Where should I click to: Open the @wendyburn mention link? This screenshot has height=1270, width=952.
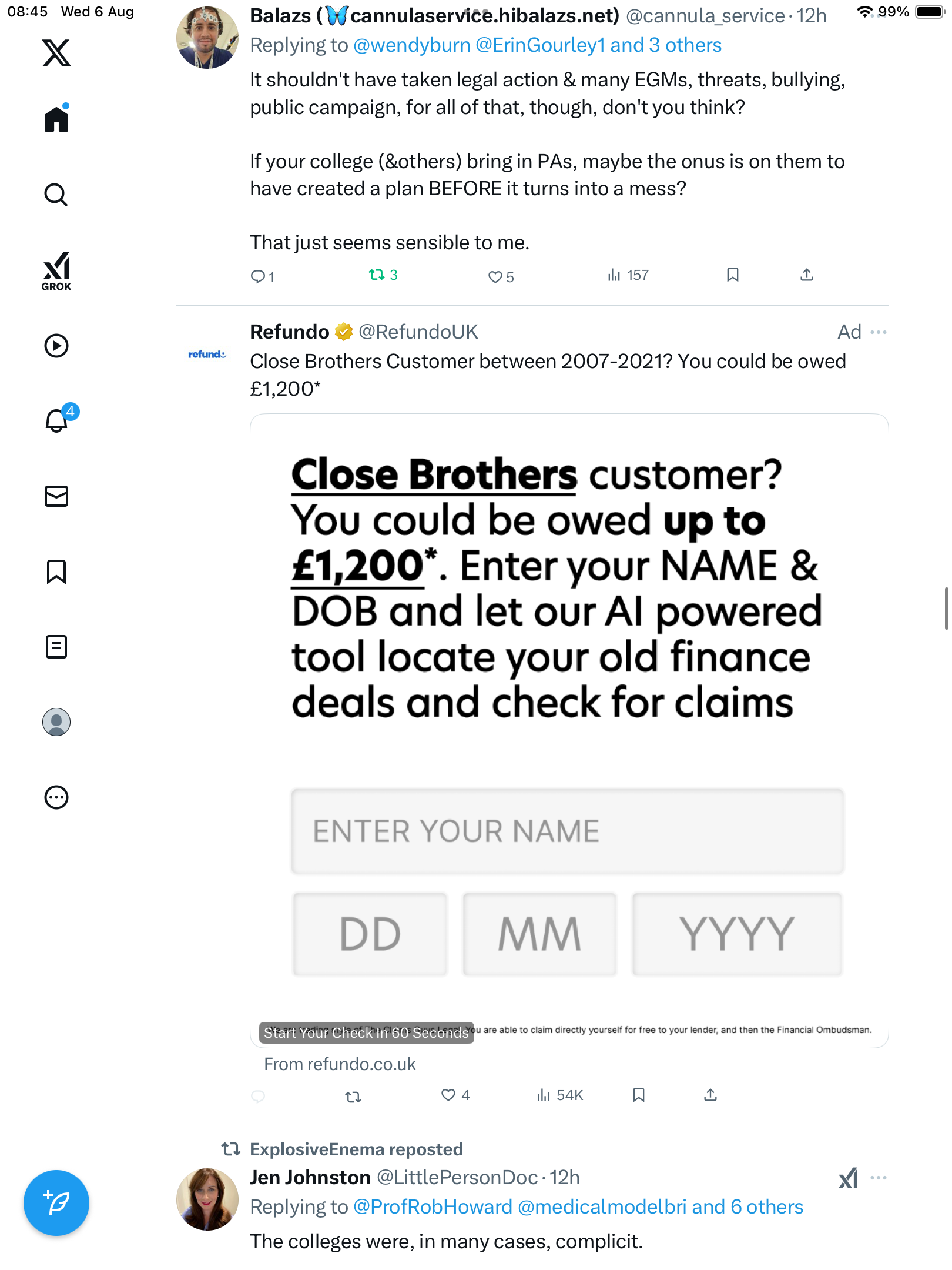tap(412, 45)
